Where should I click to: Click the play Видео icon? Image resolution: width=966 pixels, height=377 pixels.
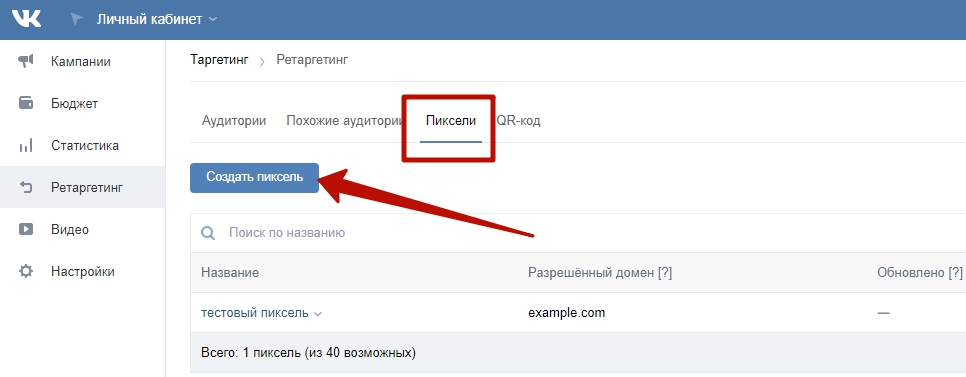(26, 229)
